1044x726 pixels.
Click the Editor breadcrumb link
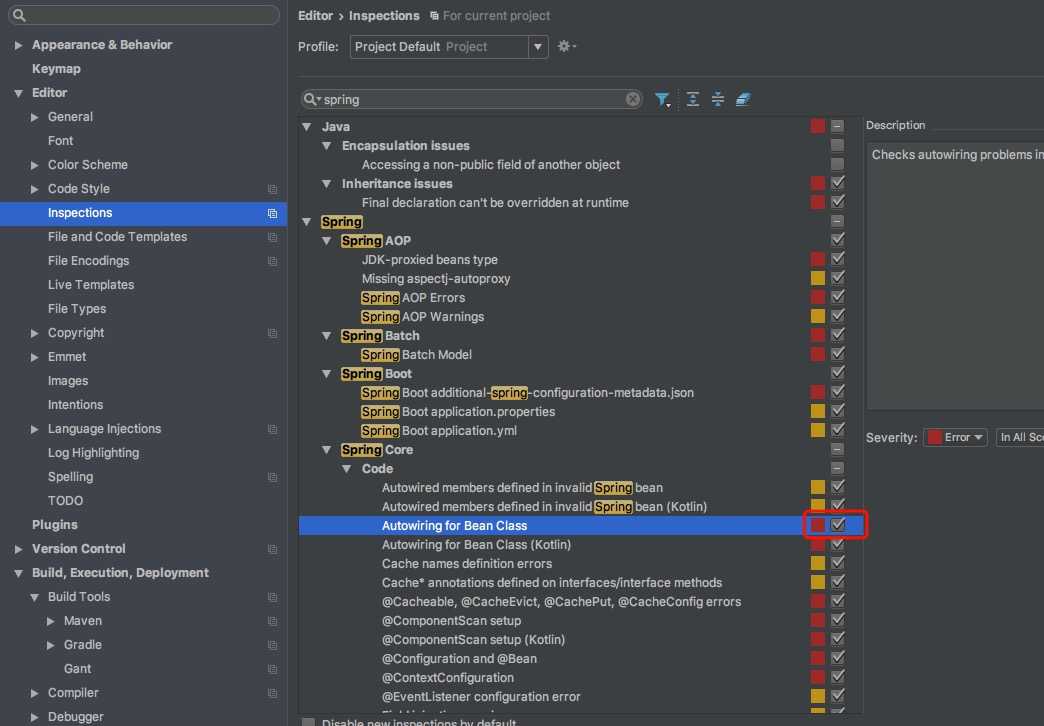(315, 15)
